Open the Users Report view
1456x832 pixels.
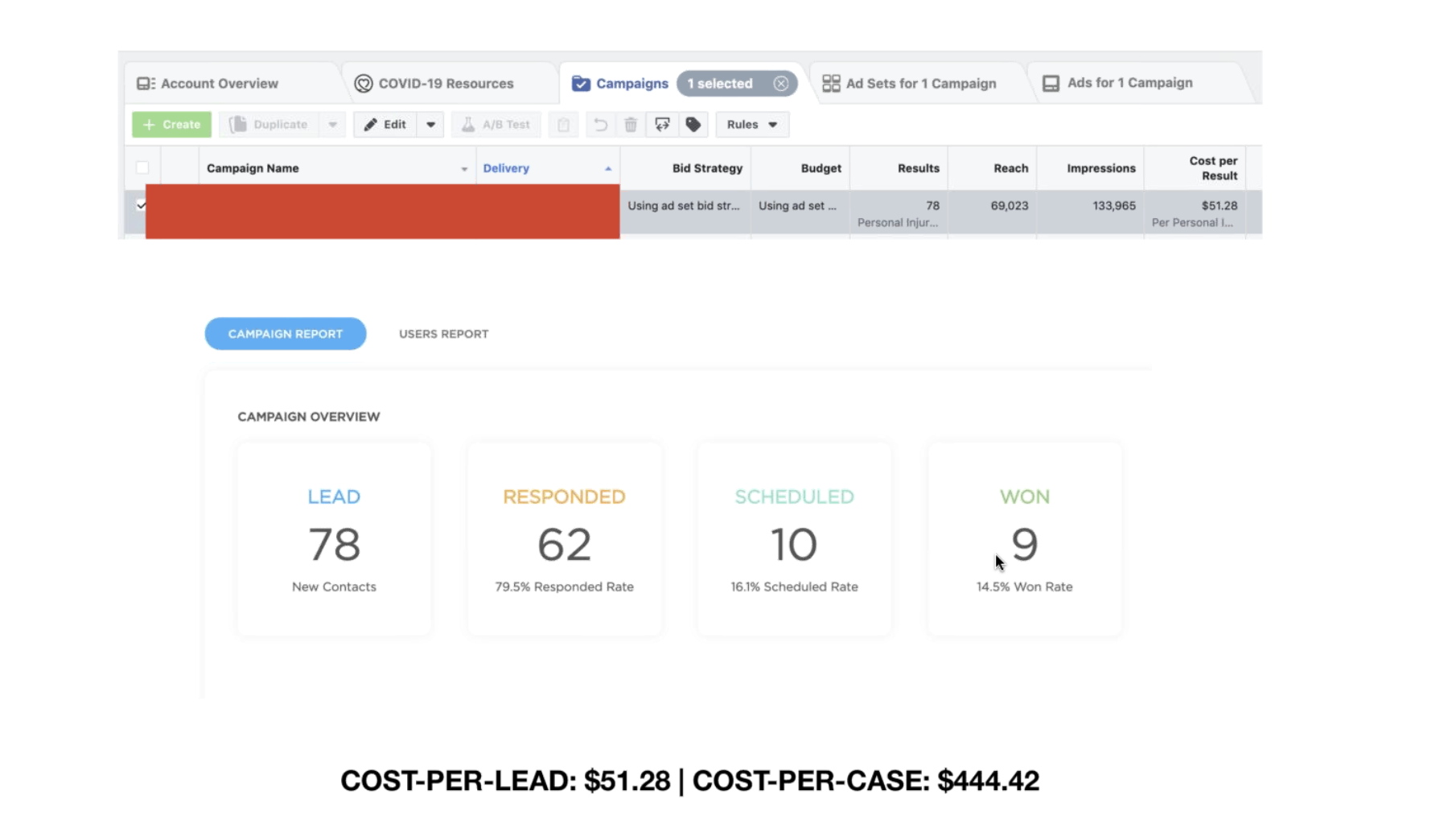(443, 334)
